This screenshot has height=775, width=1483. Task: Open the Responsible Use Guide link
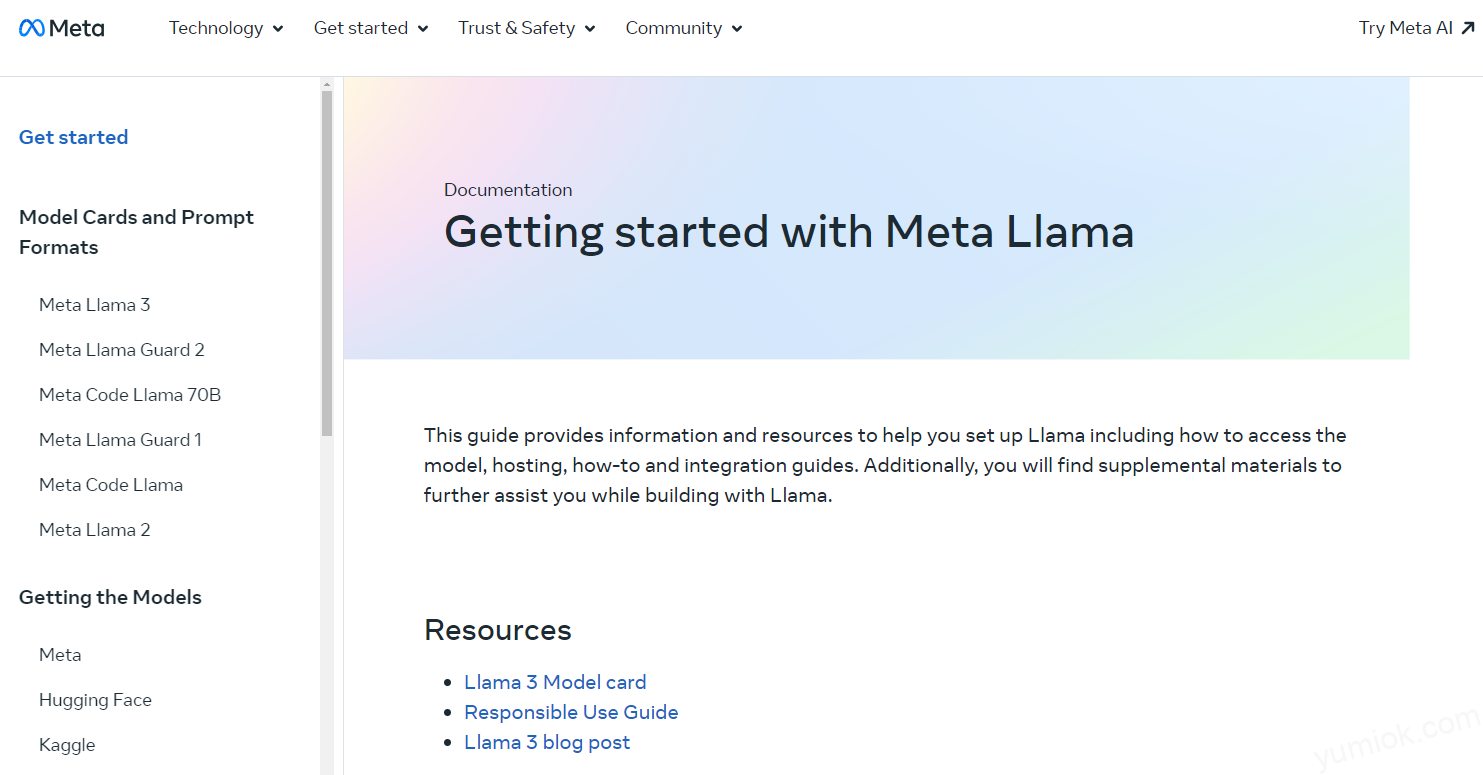[x=571, y=712]
